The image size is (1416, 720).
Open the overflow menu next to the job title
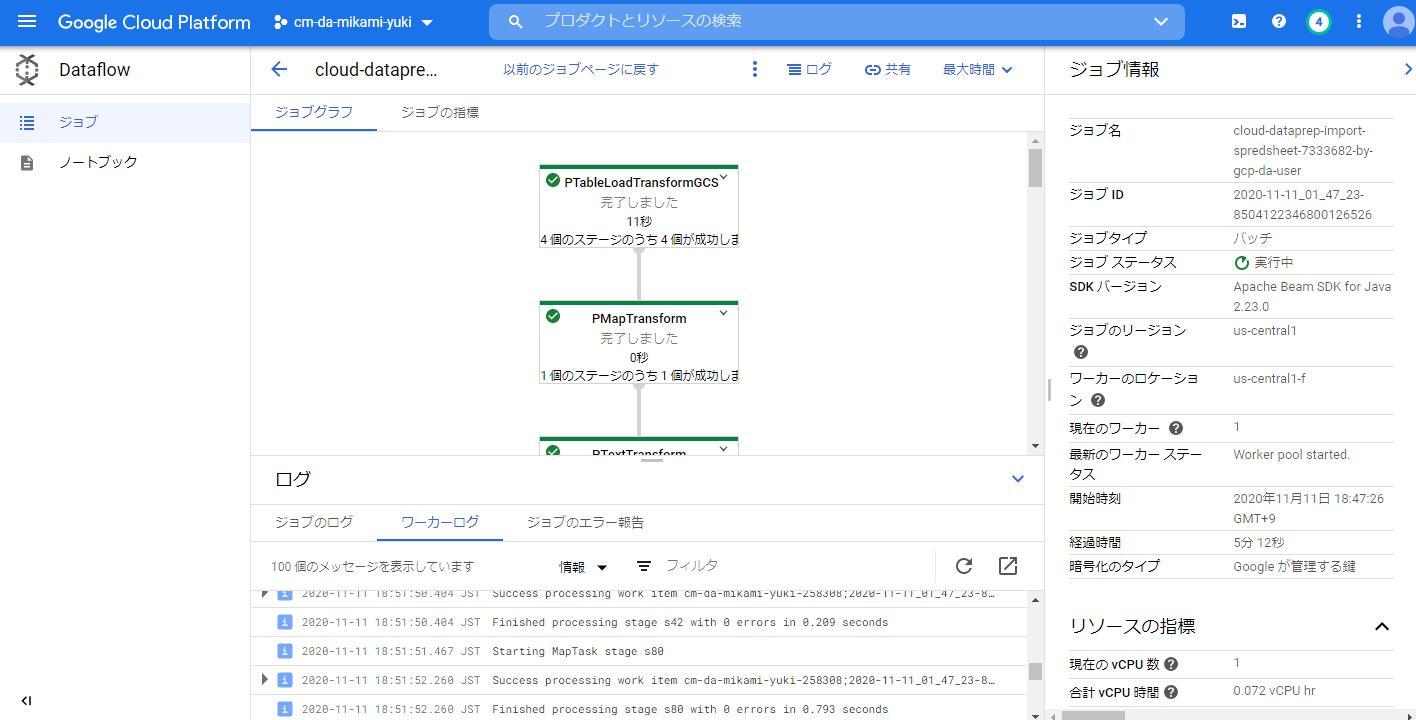click(x=755, y=69)
